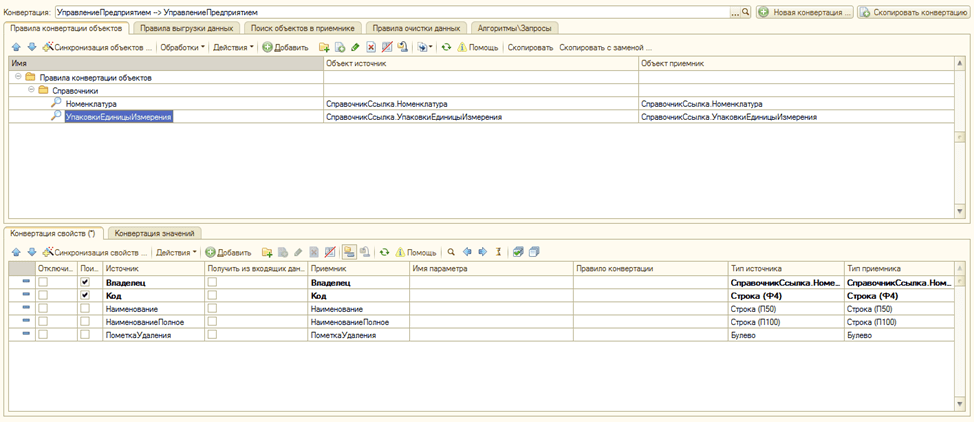
Task: Click the magnifier search icon in lower toolbar
Action: coord(451,252)
